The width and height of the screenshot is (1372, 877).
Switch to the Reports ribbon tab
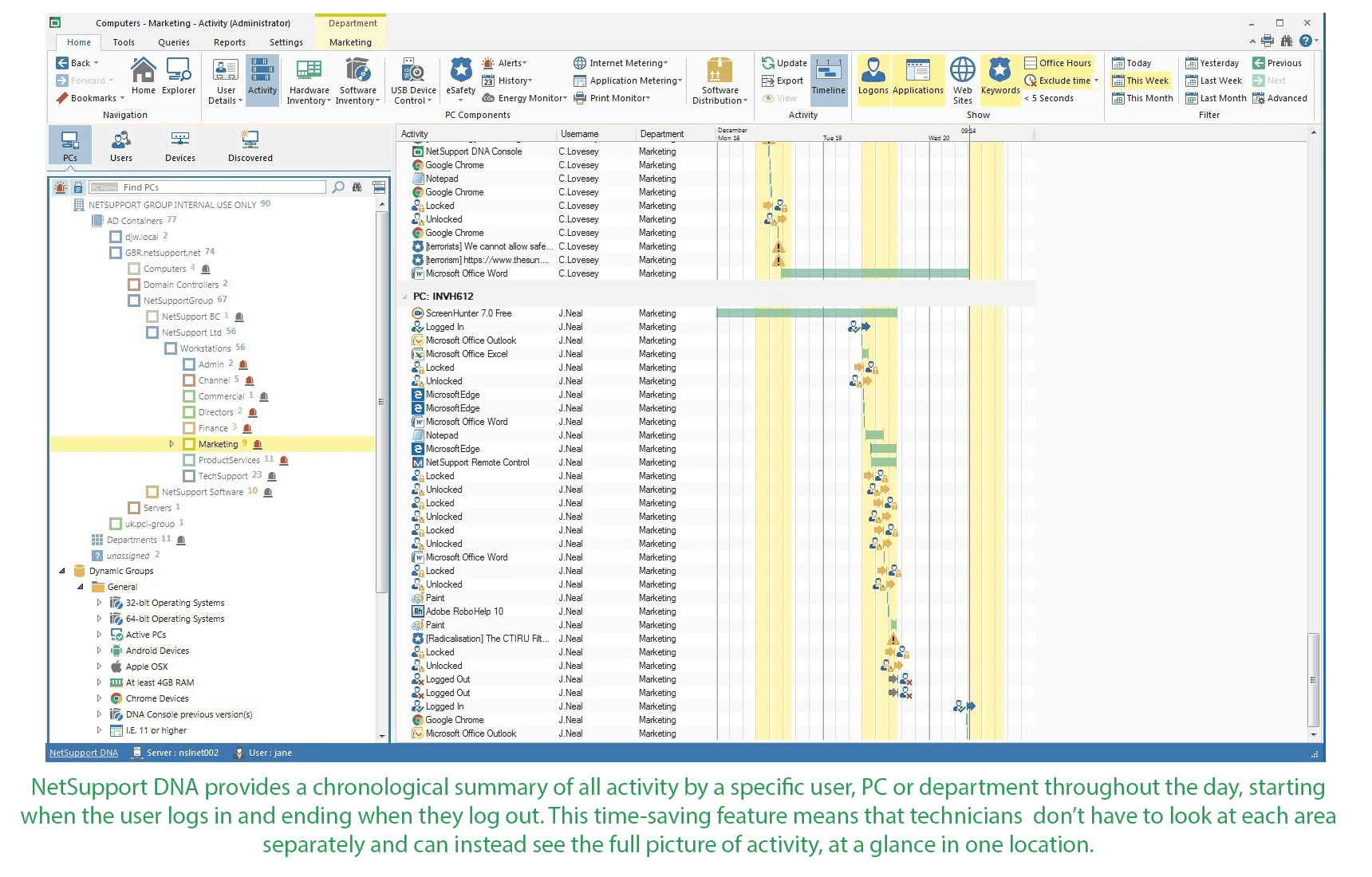[230, 42]
